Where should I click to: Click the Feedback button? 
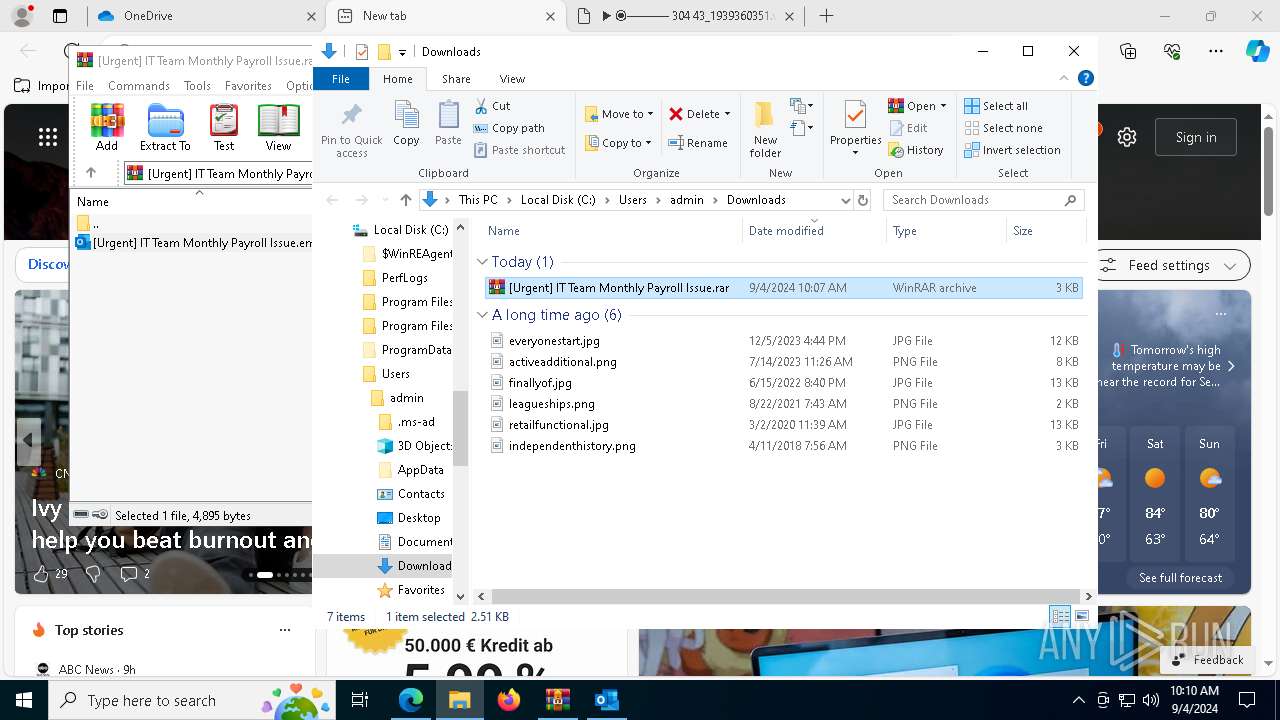(1207, 659)
